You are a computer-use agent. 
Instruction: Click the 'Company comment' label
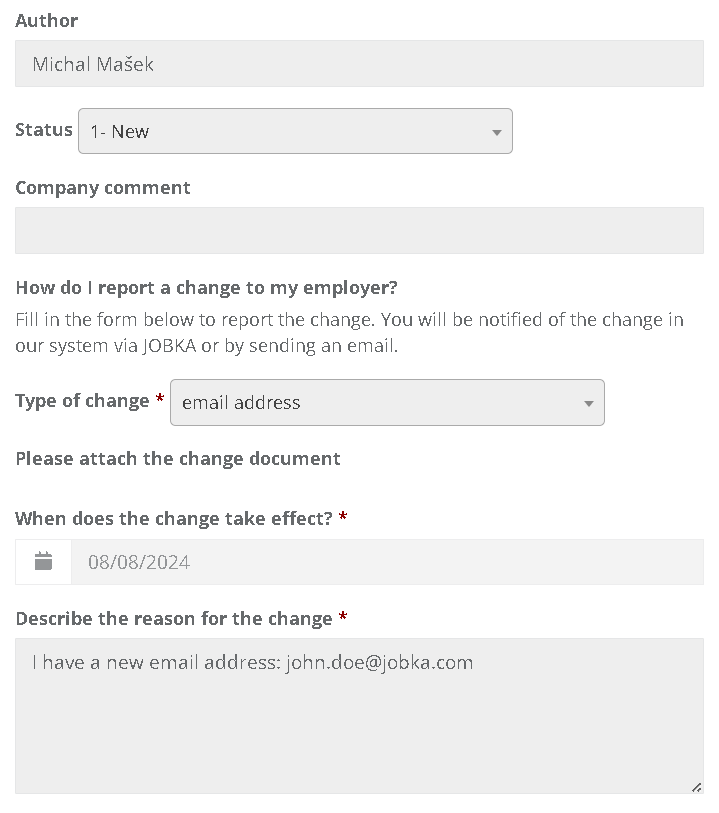[x=103, y=188]
